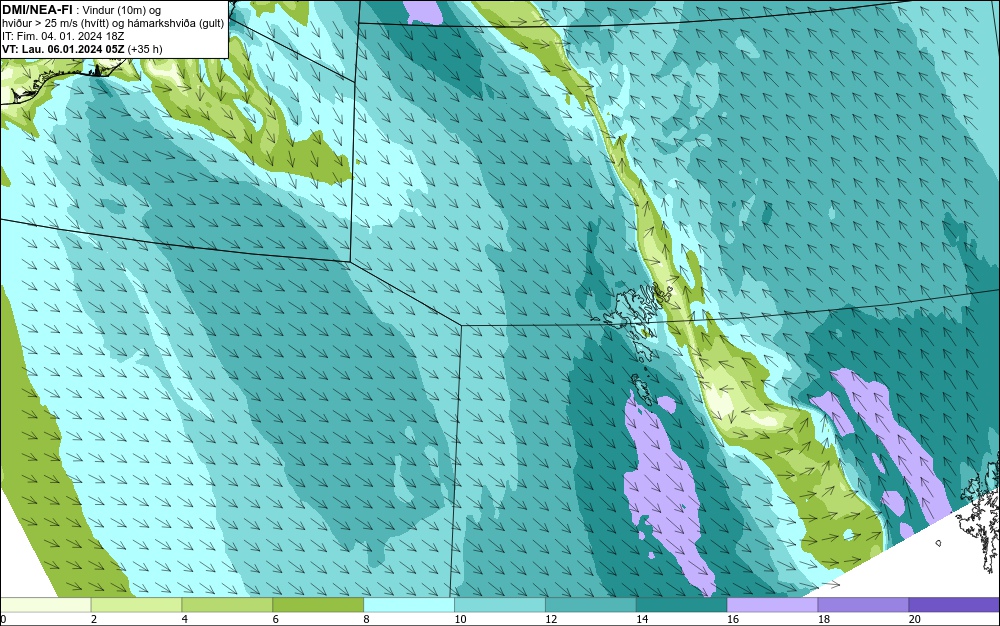Image resolution: width=1000 pixels, height=626 pixels.
Task: Click the 4–6 m/s green legend swatch
Action: coord(227,605)
